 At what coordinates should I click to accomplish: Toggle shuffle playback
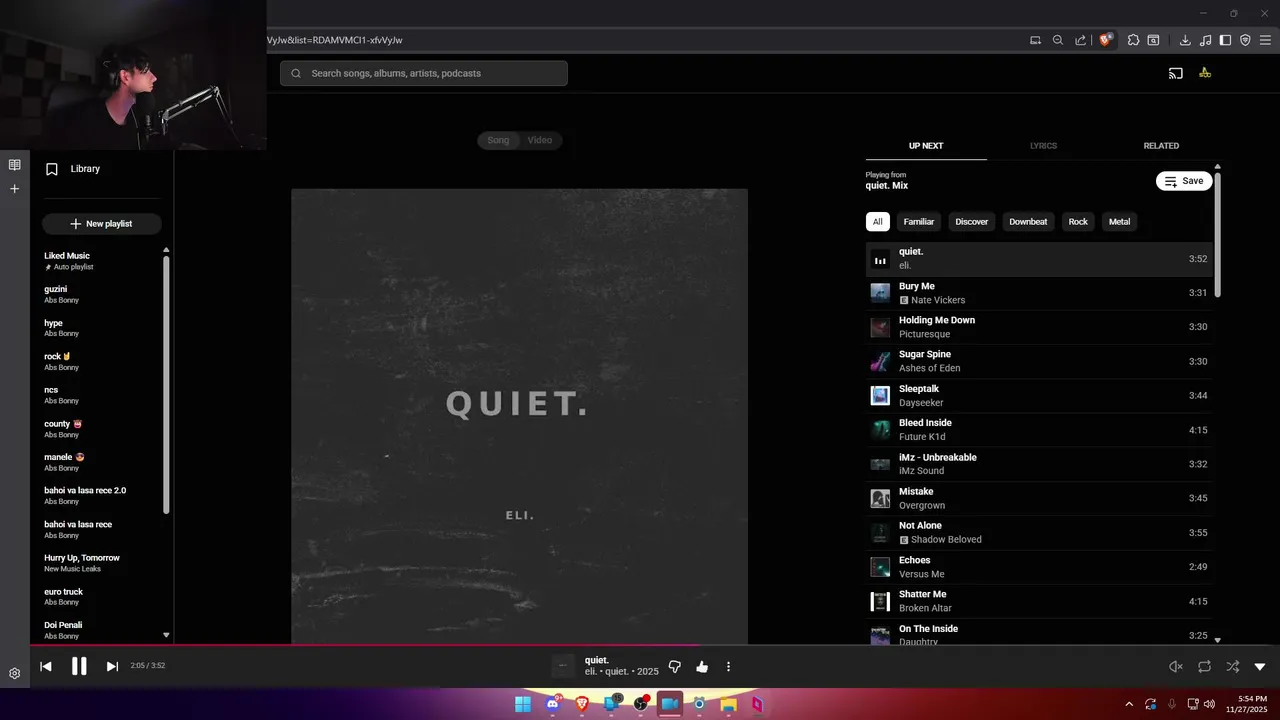coord(1232,666)
